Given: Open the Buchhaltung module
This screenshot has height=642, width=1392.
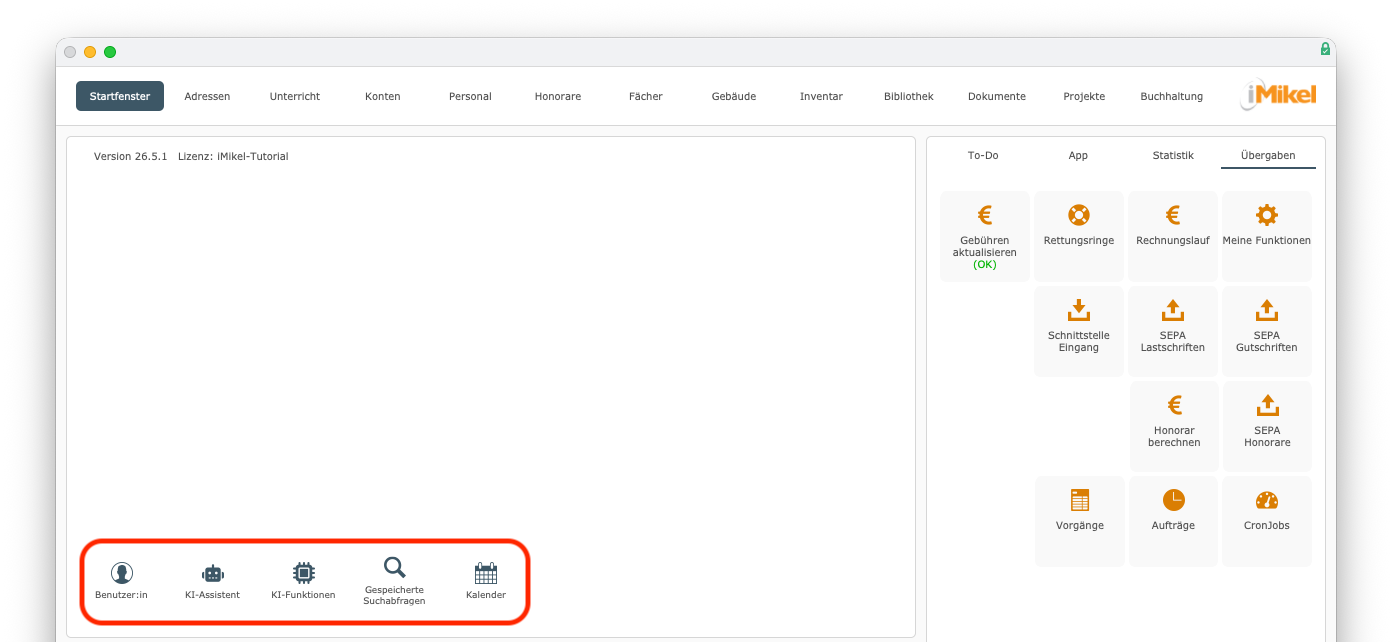Looking at the screenshot, I should point(1172,96).
